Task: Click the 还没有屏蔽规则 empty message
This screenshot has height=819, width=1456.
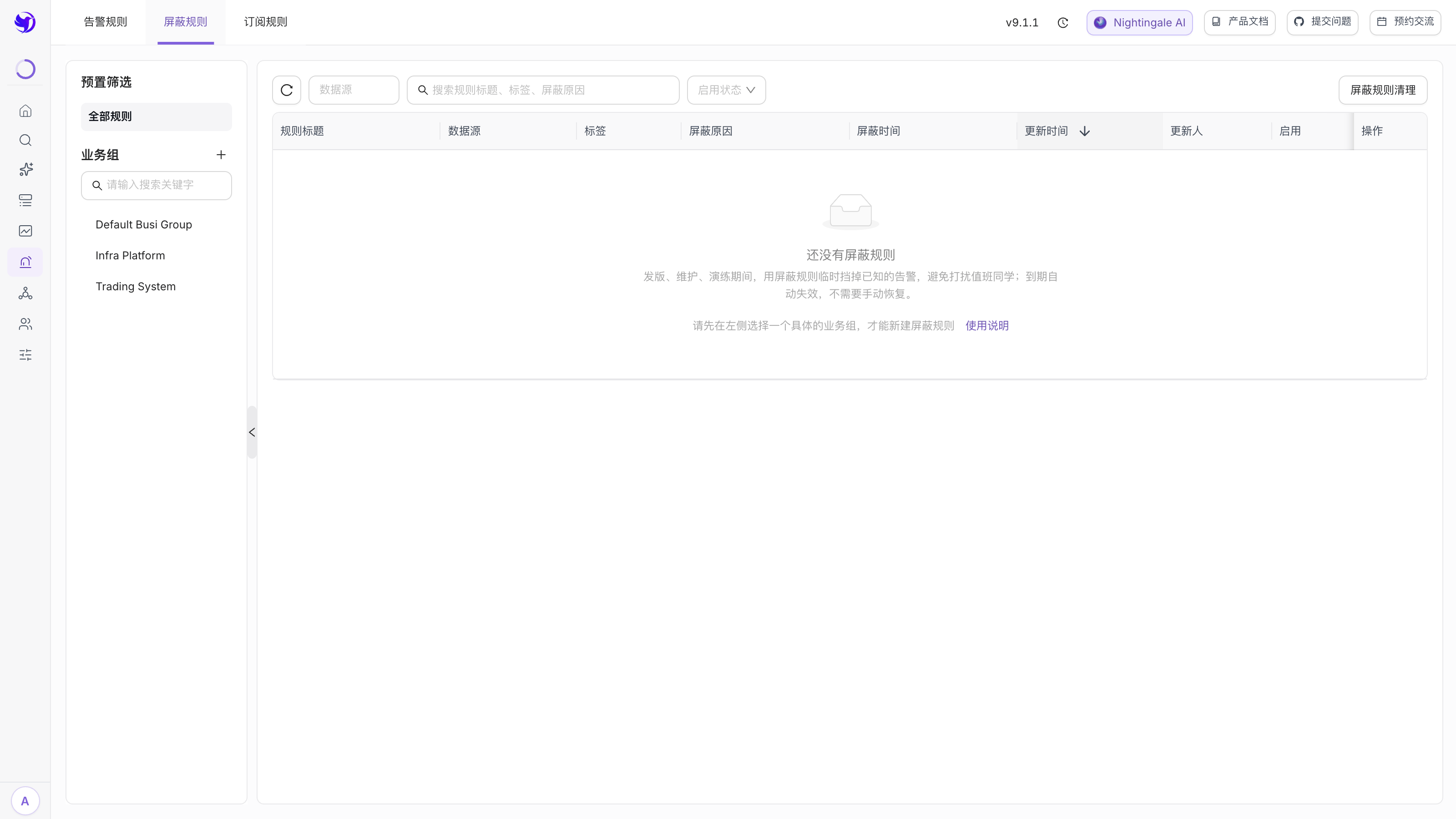Action: (851, 255)
